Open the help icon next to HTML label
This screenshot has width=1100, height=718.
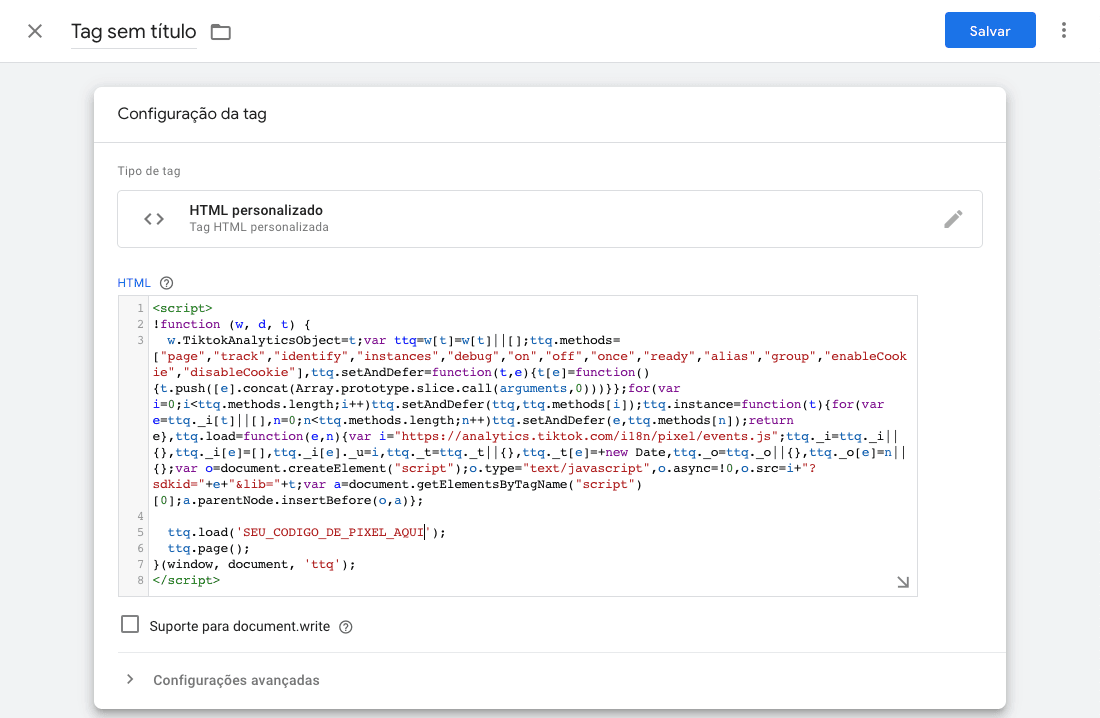[167, 283]
